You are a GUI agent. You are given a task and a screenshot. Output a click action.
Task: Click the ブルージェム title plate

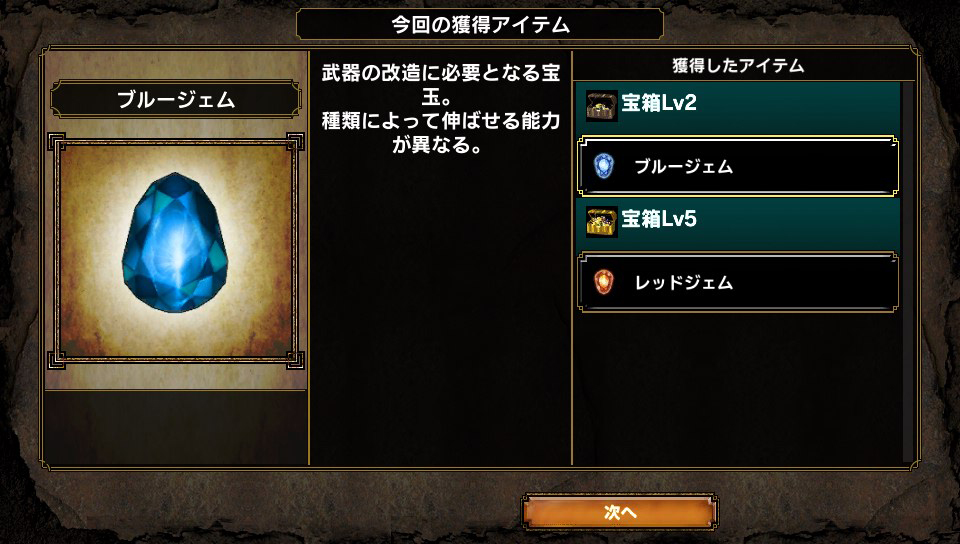175,99
